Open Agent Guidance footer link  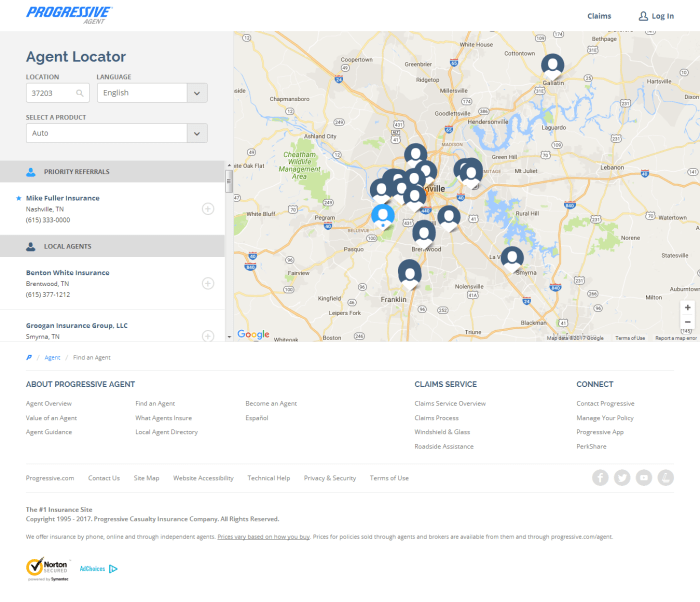(x=49, y=432)
